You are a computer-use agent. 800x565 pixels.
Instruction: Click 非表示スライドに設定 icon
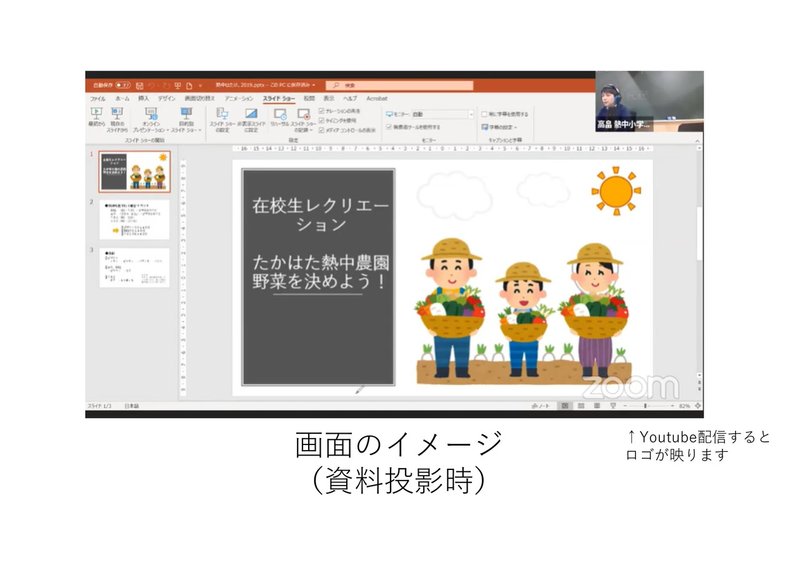[x=251, y=120]
